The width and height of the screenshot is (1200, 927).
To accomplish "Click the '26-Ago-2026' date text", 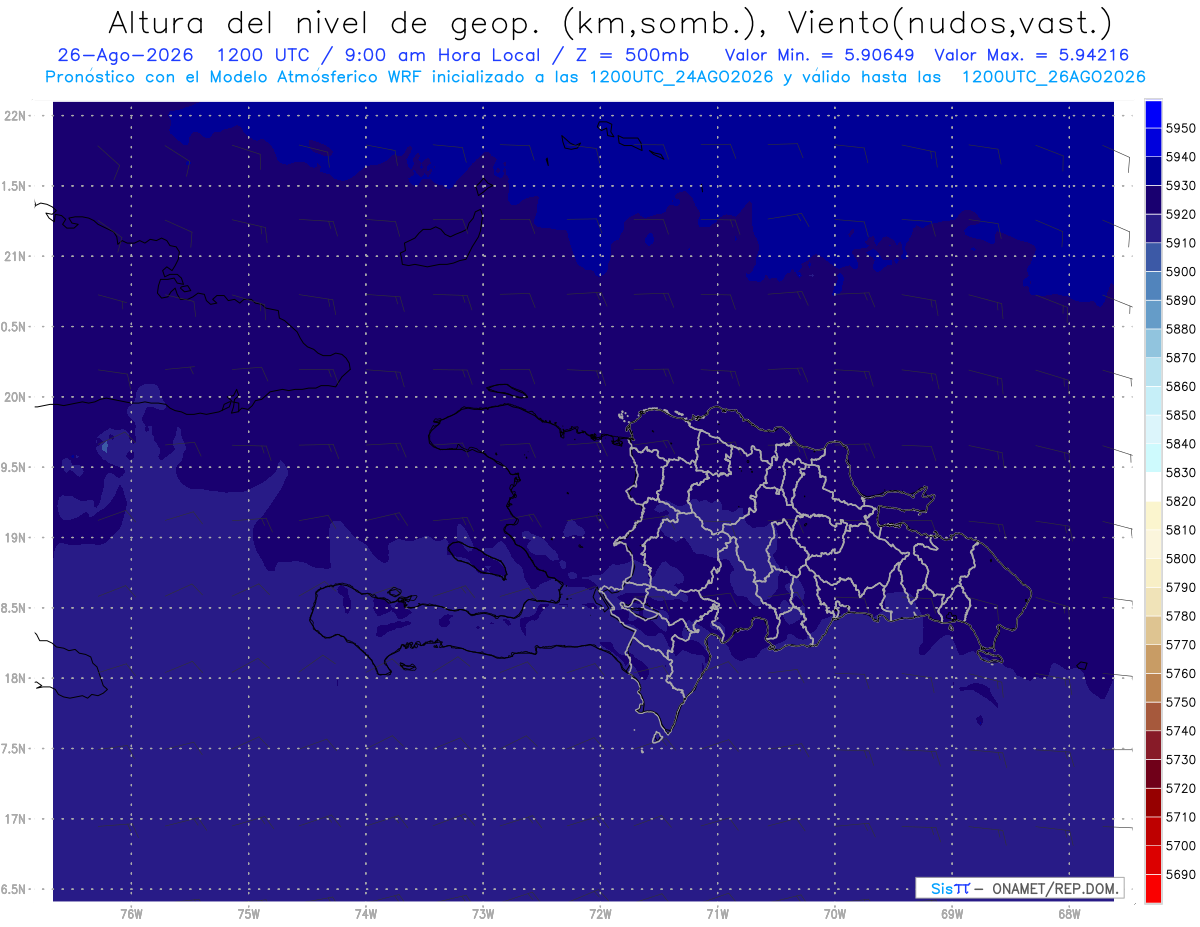I will [125, 55].
